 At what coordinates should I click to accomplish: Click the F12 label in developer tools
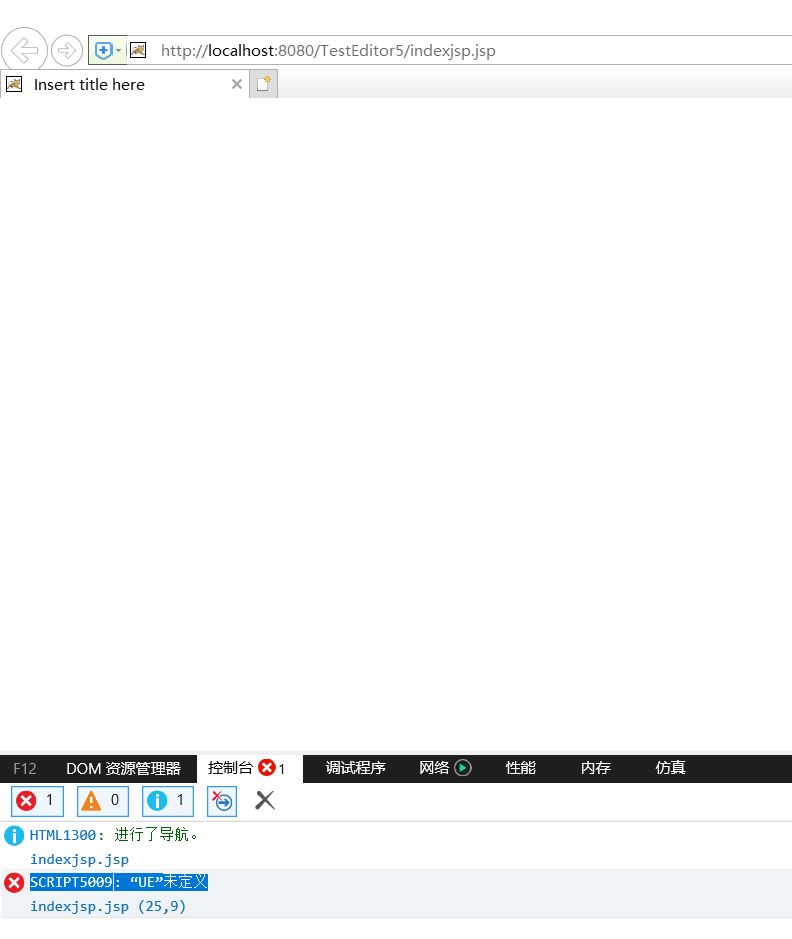click(25, 768)
